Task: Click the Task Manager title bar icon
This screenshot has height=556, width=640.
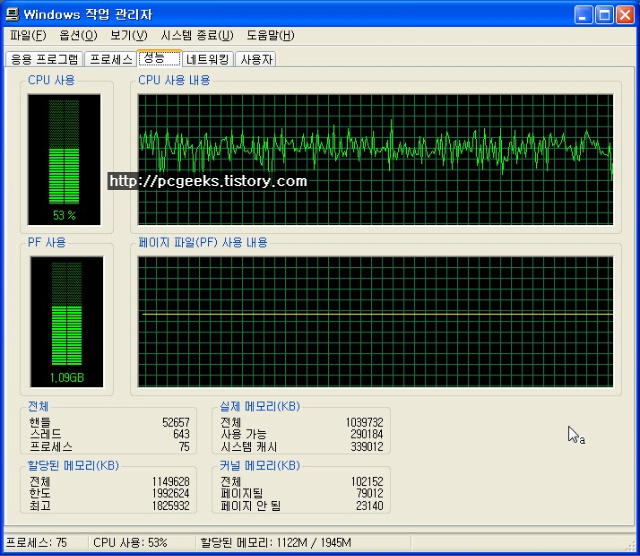Action: coord(12,14)
